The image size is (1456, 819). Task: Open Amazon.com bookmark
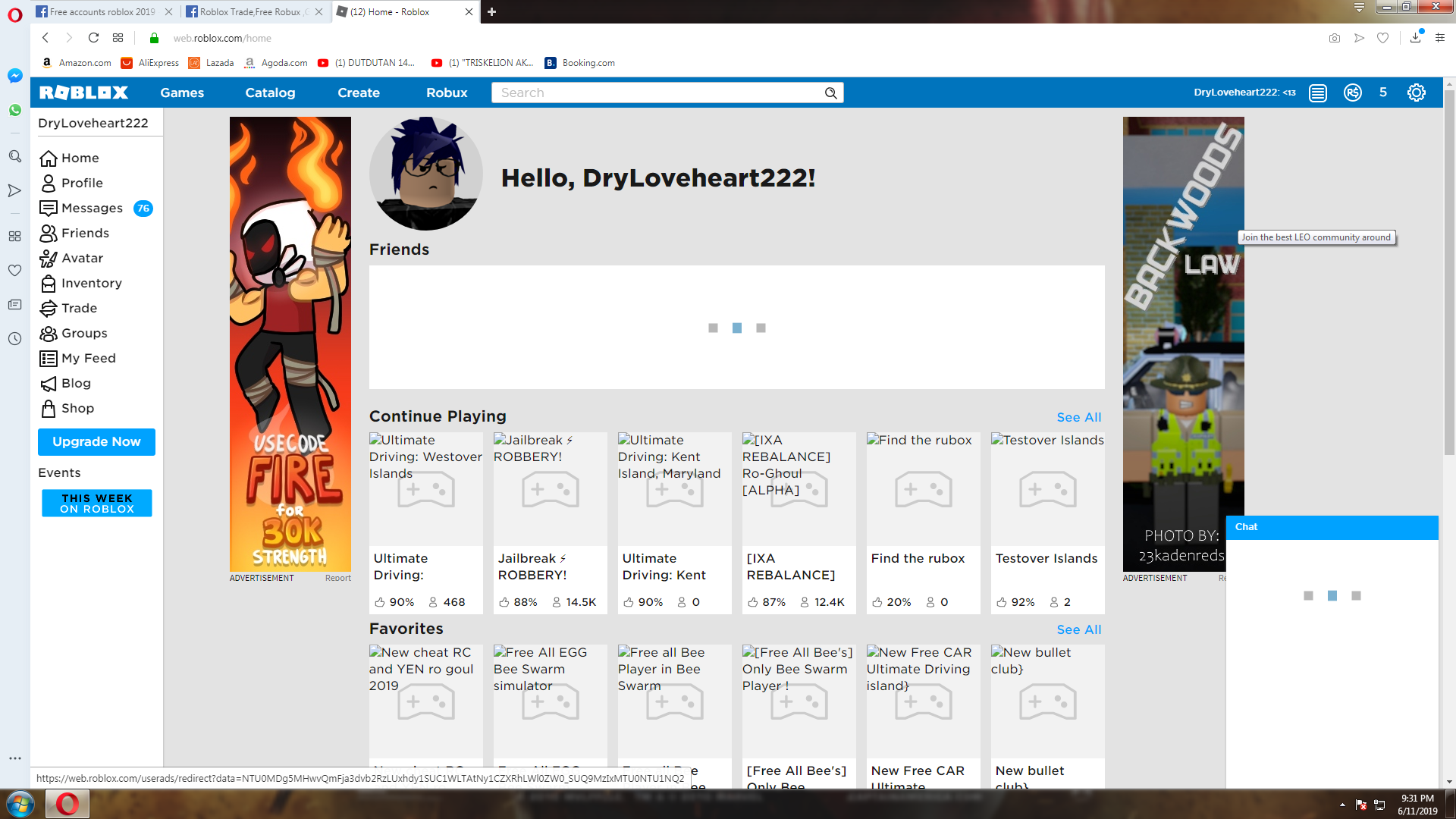tap(76, 63)
